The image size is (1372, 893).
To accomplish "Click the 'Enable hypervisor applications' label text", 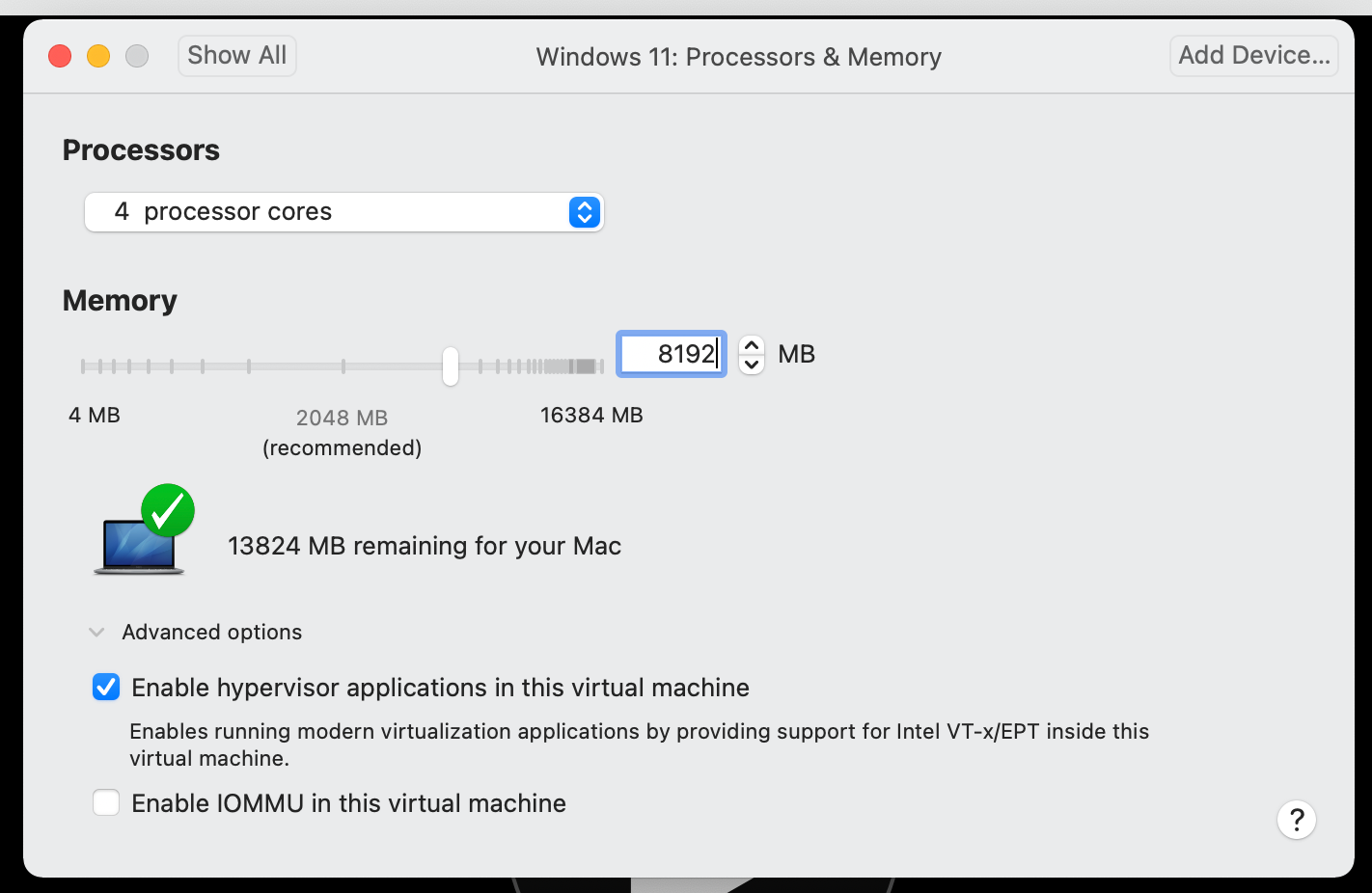I will click(440, 688).
